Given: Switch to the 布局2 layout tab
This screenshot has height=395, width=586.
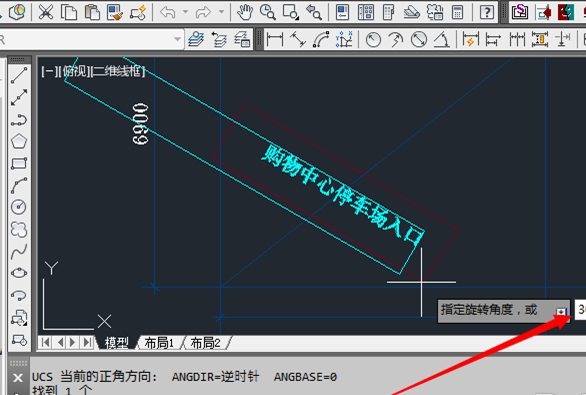Looking at the screenshot, I should pos(206,343).
